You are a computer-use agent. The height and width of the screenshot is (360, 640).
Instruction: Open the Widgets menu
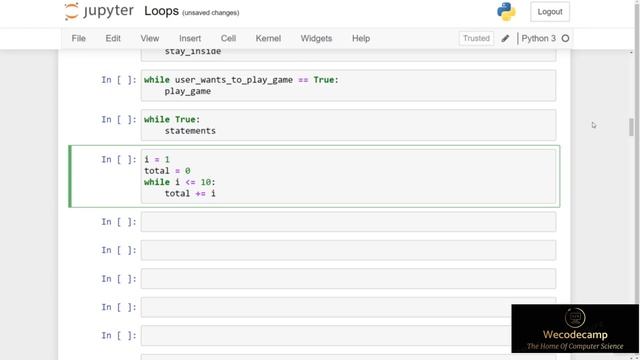[316, 38]
